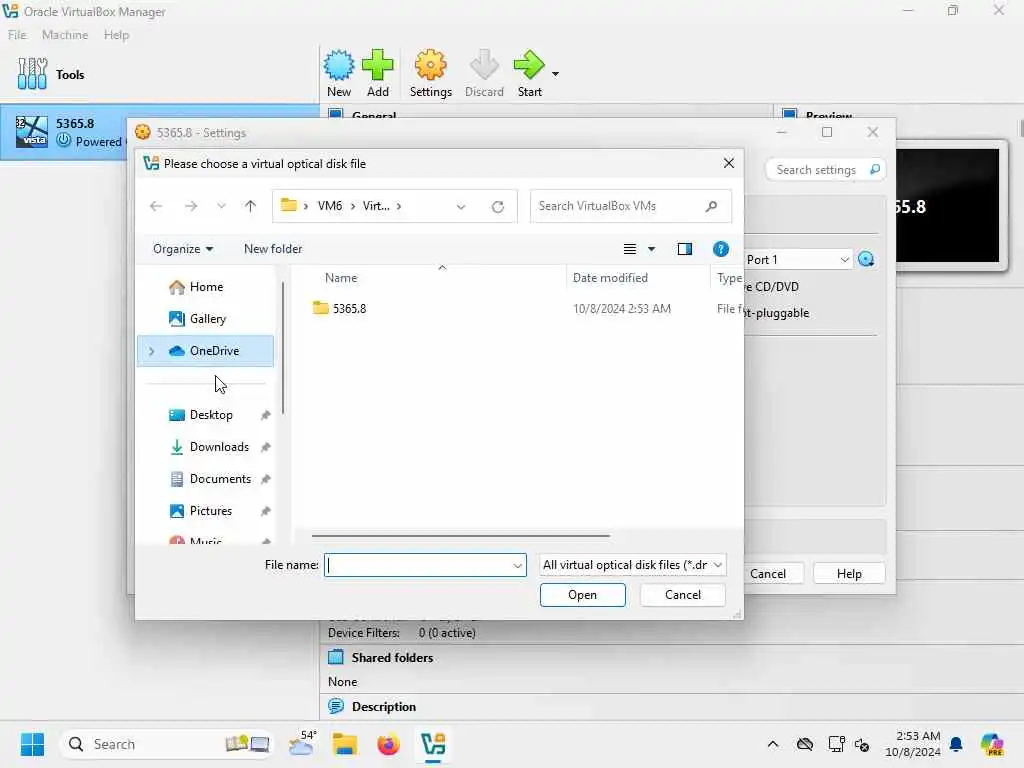Open the Documents quick access folder

click(x=219, y=479)
